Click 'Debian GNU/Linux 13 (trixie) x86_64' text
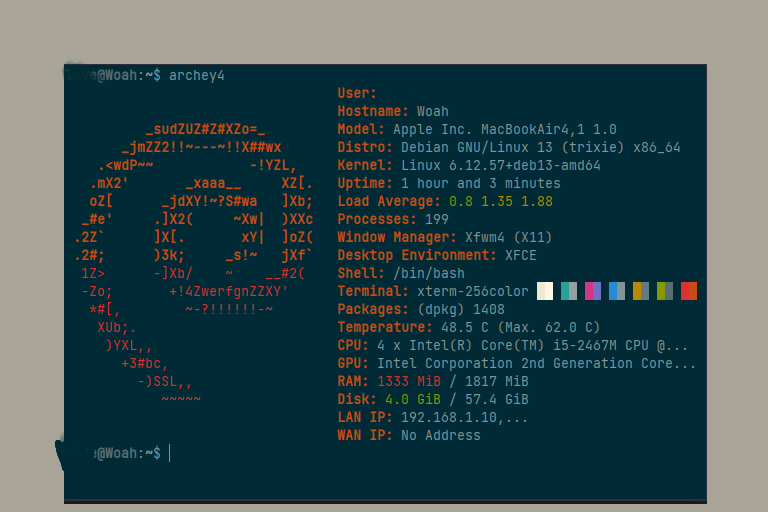 541,147
